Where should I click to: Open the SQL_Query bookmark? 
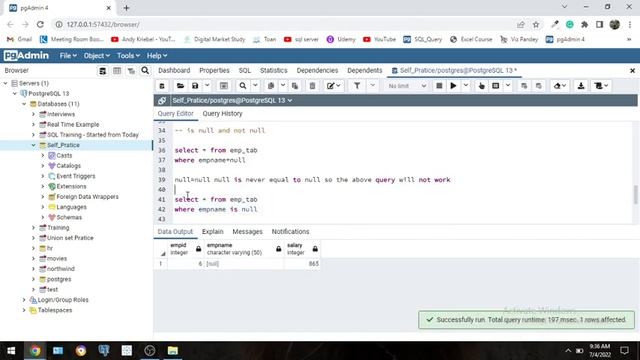tap(423, 39)
